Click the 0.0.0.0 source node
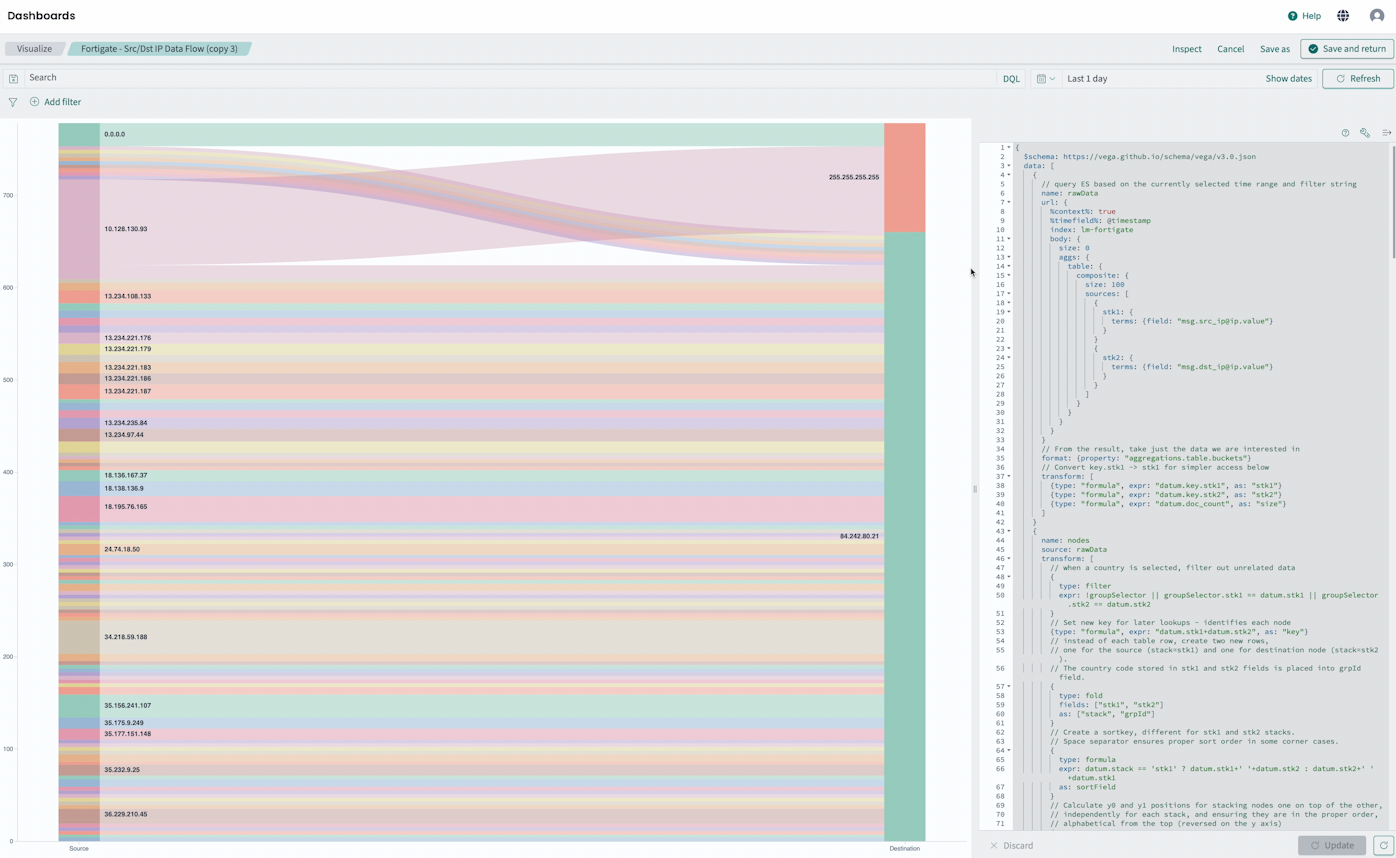 coord(79,134)
